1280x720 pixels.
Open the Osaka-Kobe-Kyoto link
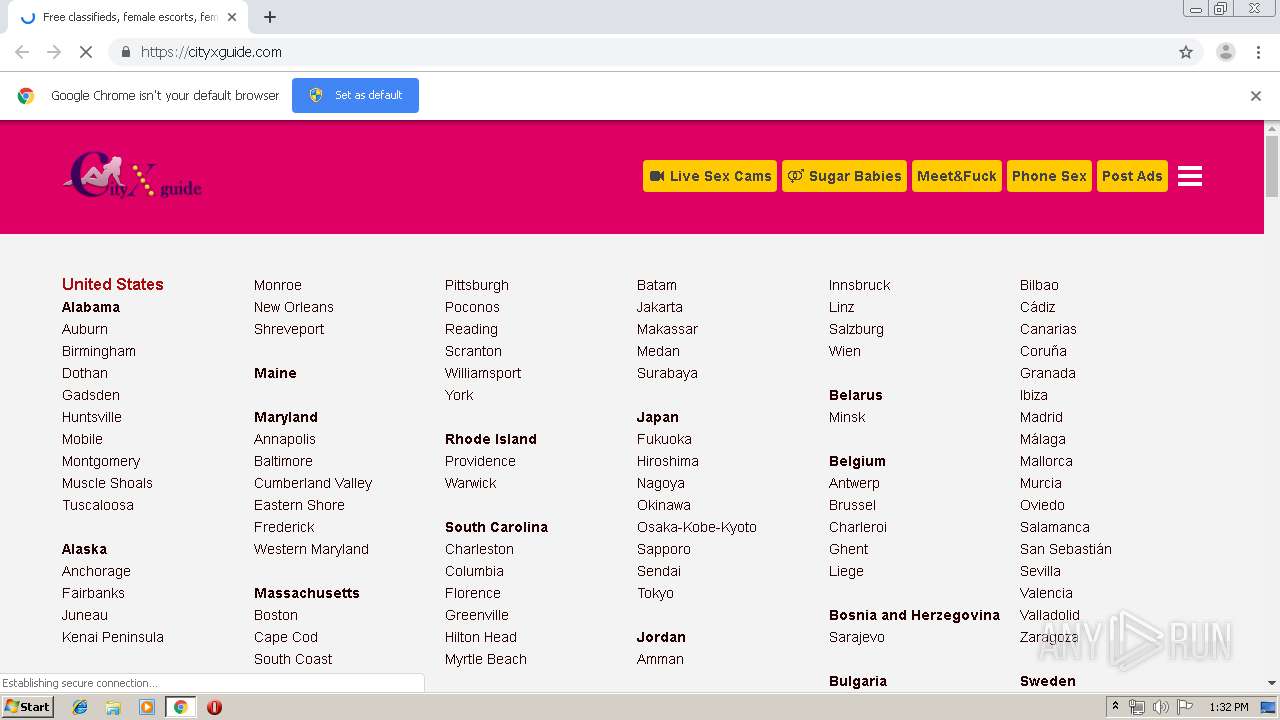(x=697, y=527)
